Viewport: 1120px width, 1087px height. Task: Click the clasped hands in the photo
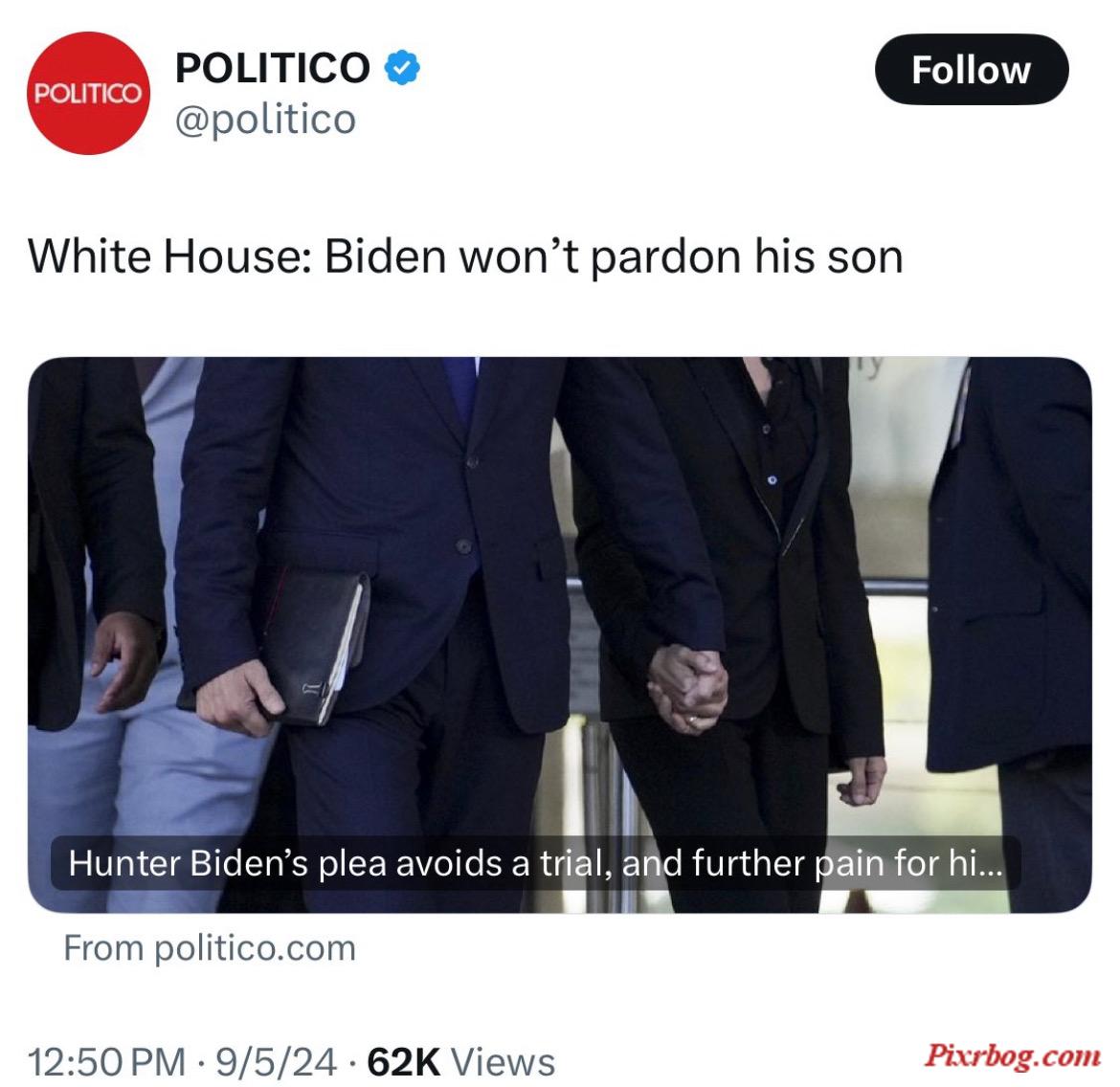click(687, 688)
